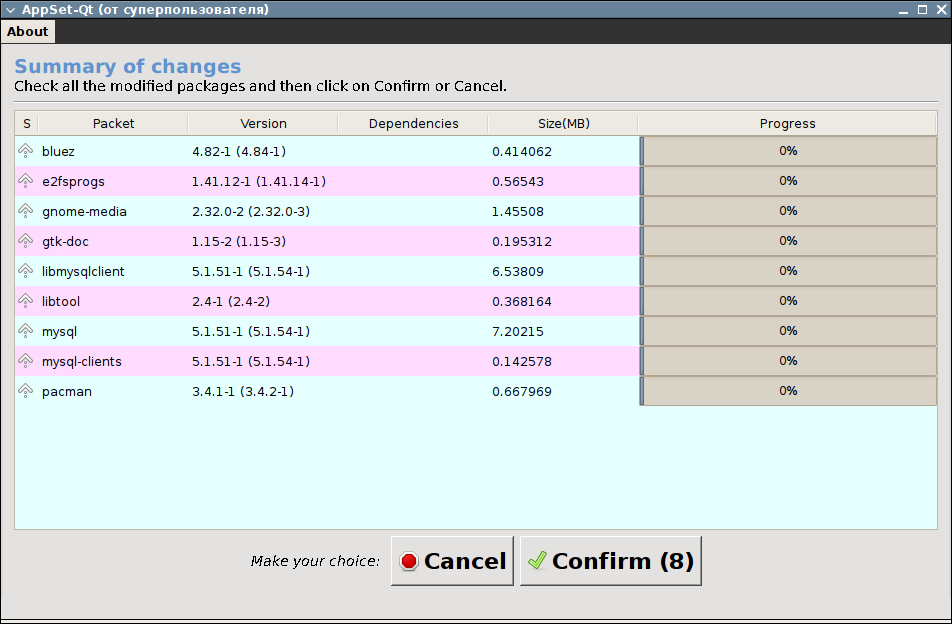Click the pacman progress bar

[788, 391]
